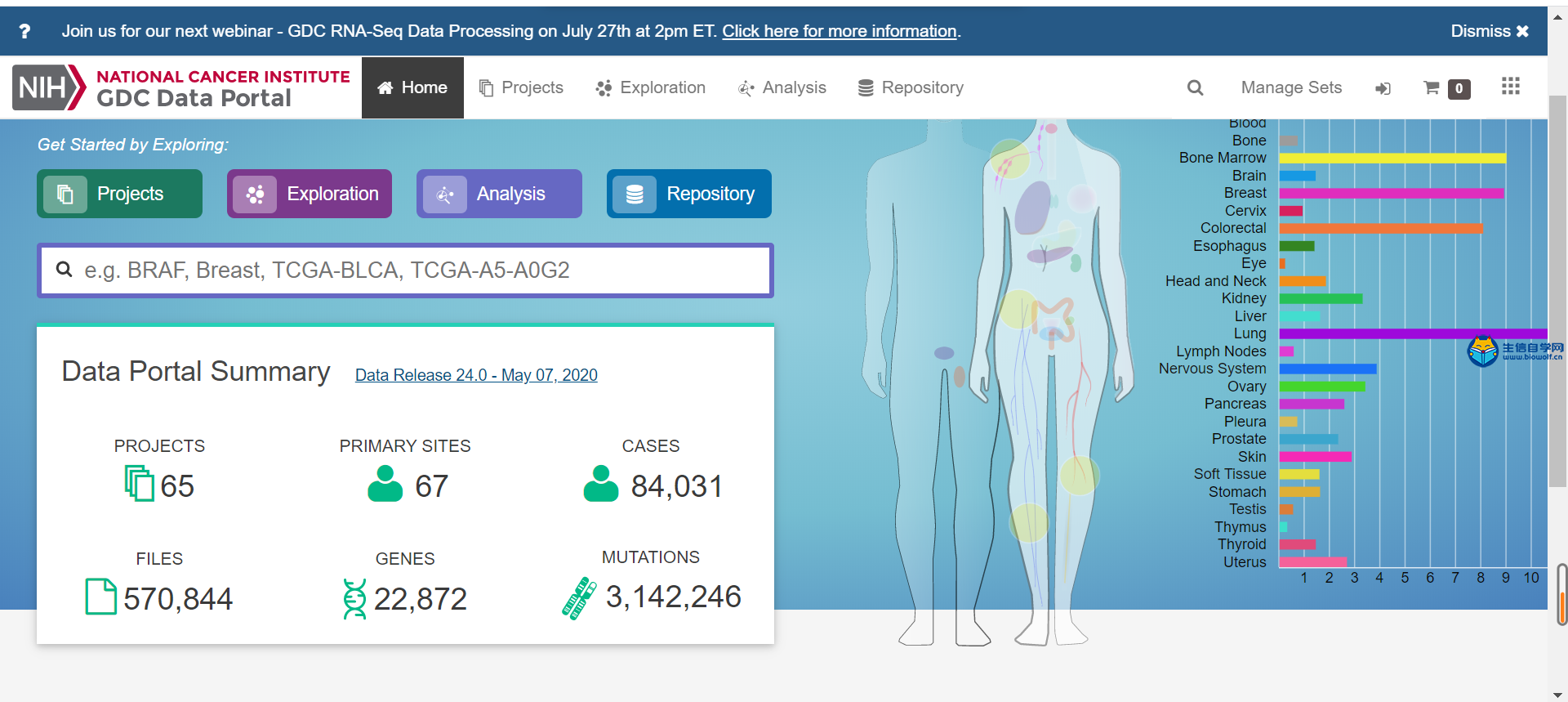Open the Analysis navigation tab
This screenshot has height=702, width=1568.
[782, 87]
